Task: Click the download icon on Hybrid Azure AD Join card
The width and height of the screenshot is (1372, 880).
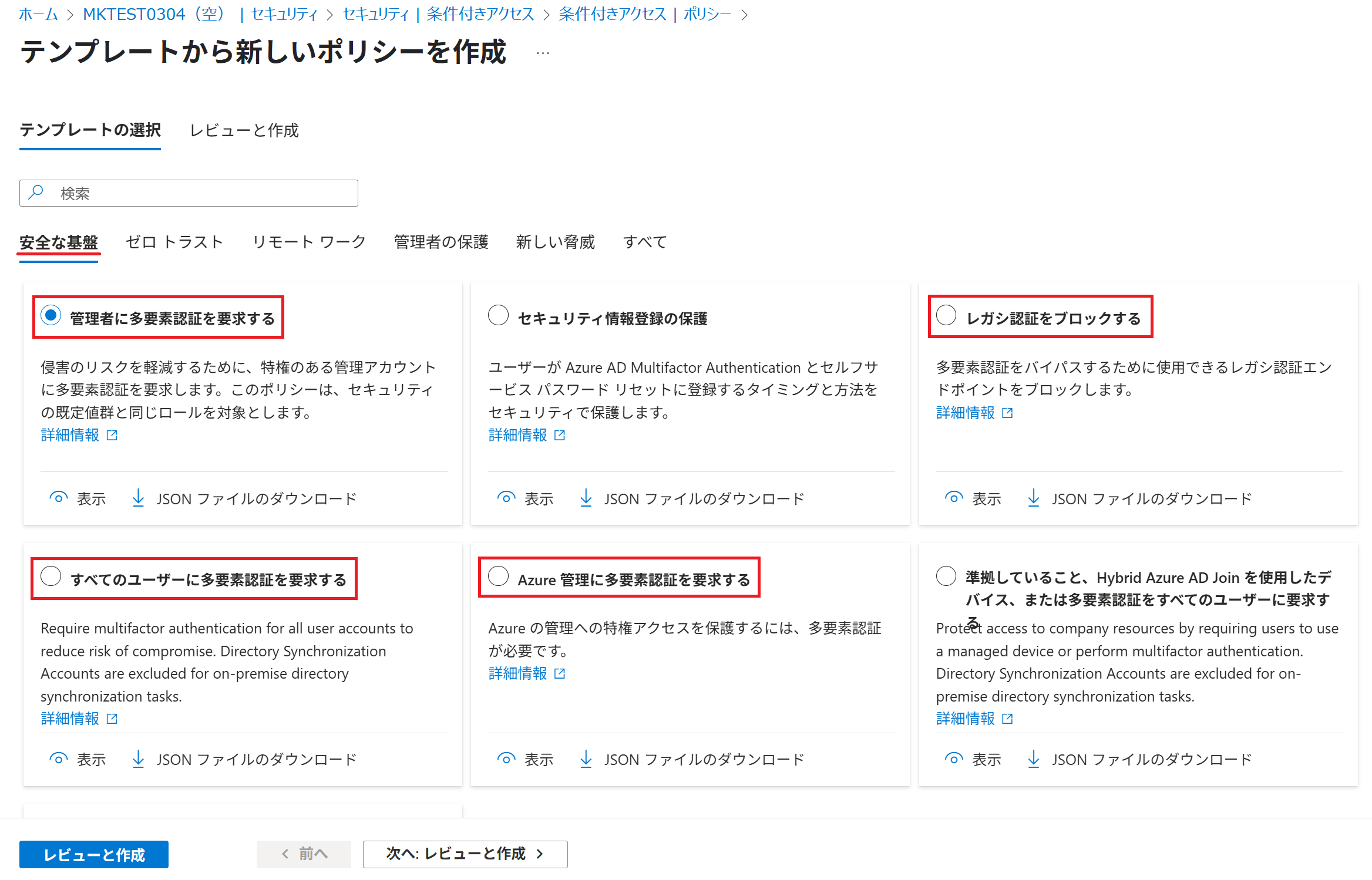Action: [1033, 758]
